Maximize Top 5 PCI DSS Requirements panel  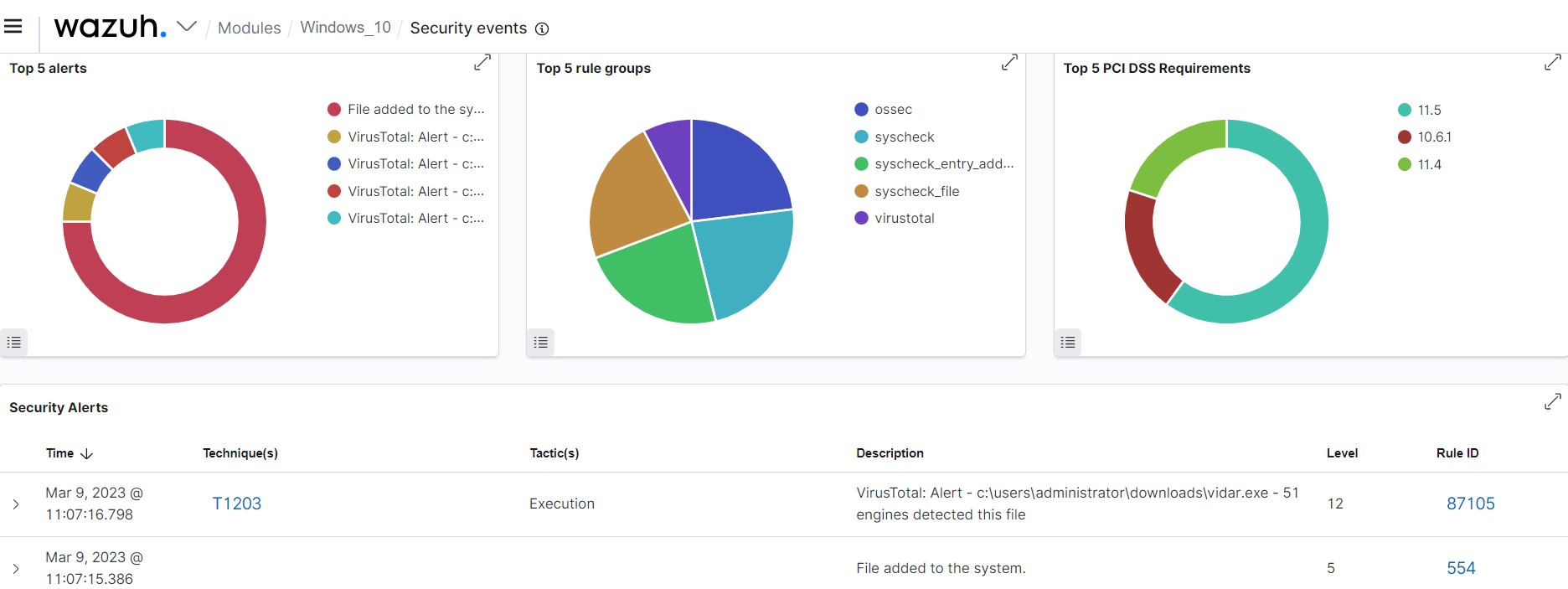pyautogui.click(x=1552, y=63)
